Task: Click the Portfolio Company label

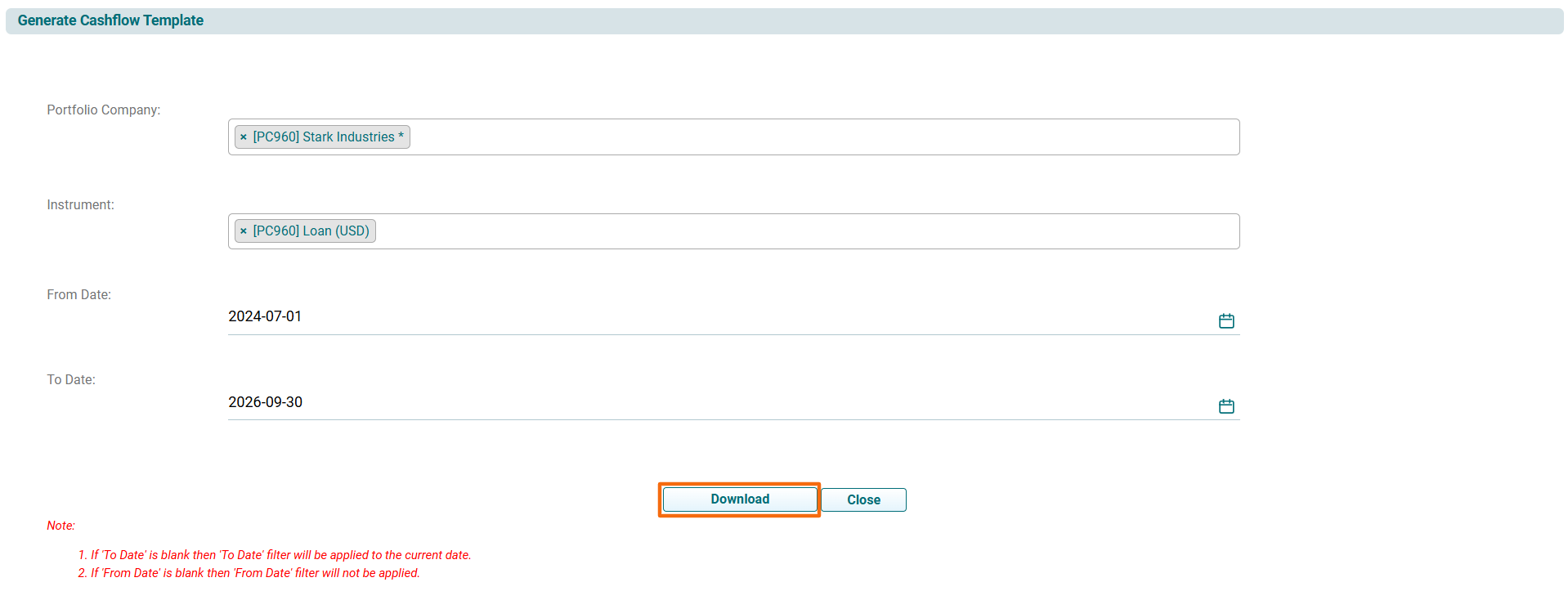Action: pos(103,110)
